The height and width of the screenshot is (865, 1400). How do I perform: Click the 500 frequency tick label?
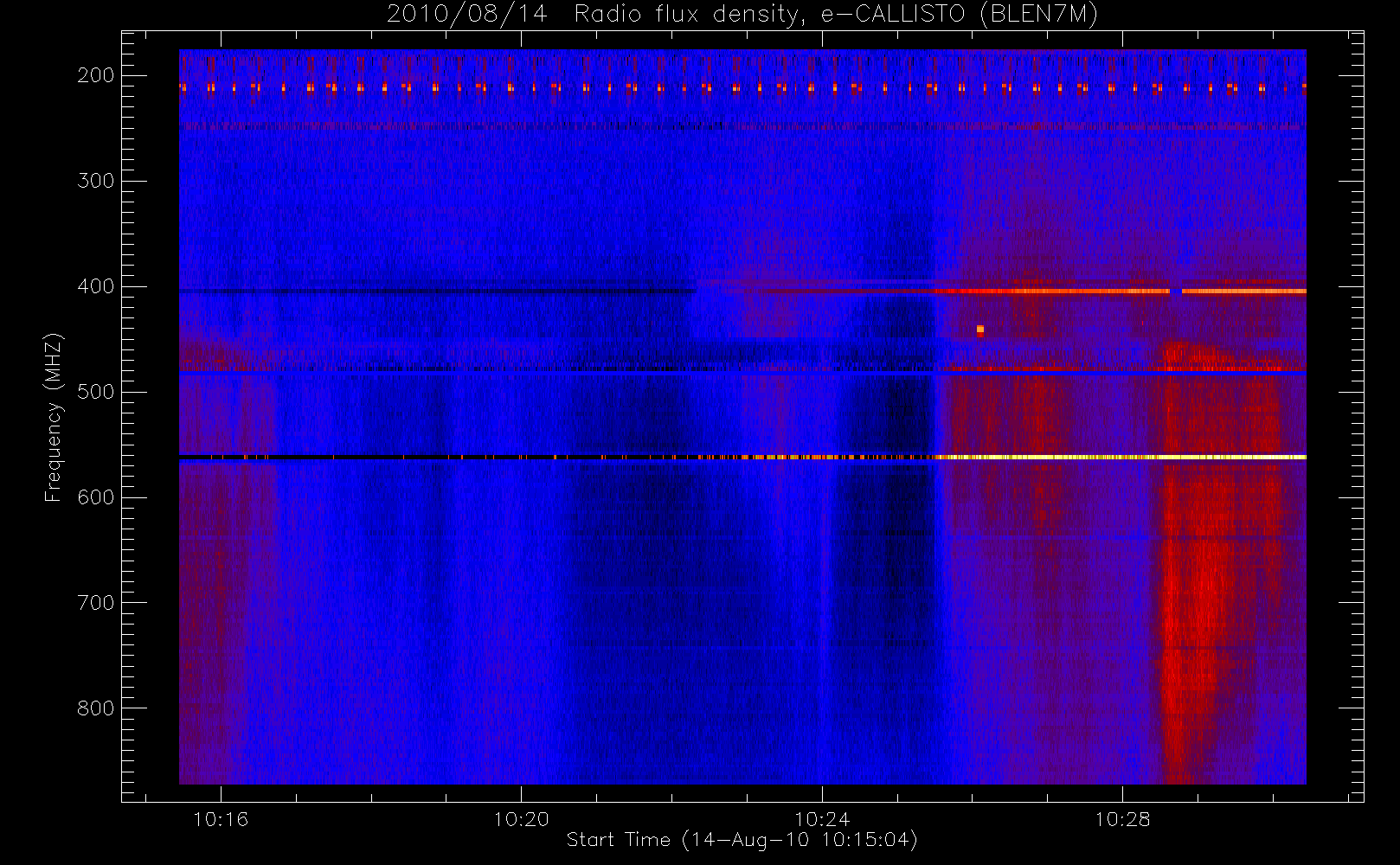click(x=96, y=392)
